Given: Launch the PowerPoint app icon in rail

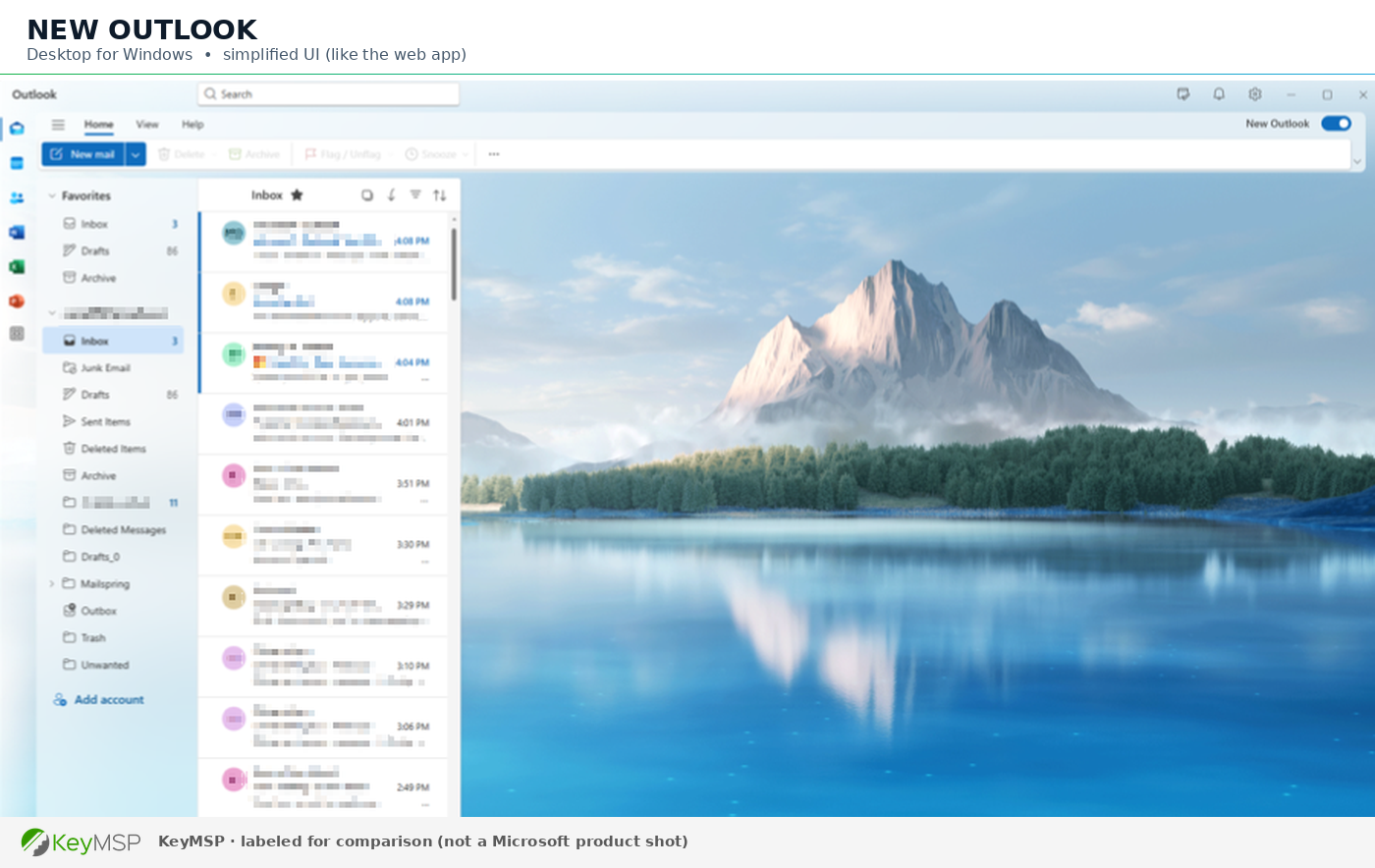Looking at the screenshot, I should [17, 301].
